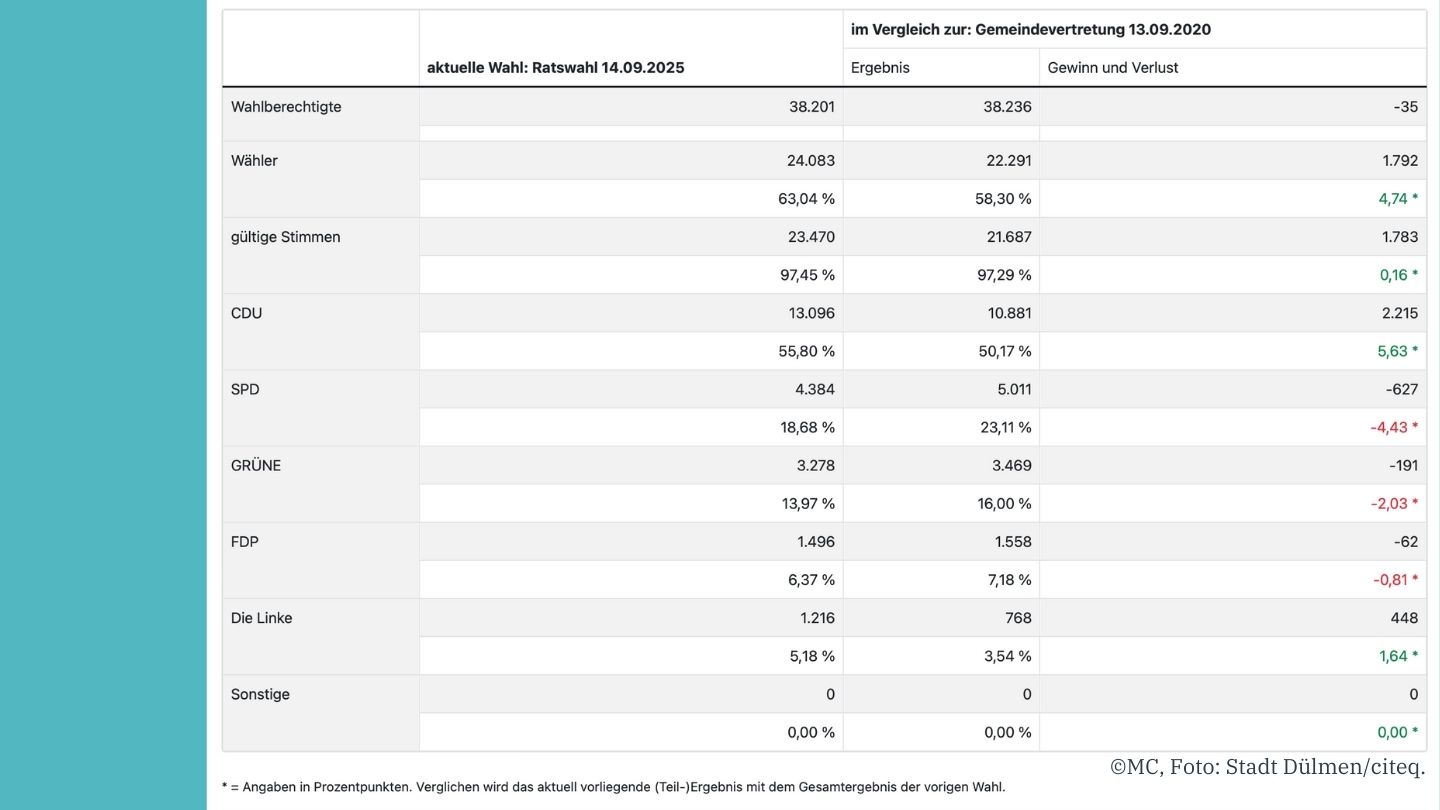Select the Die Linke gain value 1,64
The image size is (1440, 810).
(1393, 656)
